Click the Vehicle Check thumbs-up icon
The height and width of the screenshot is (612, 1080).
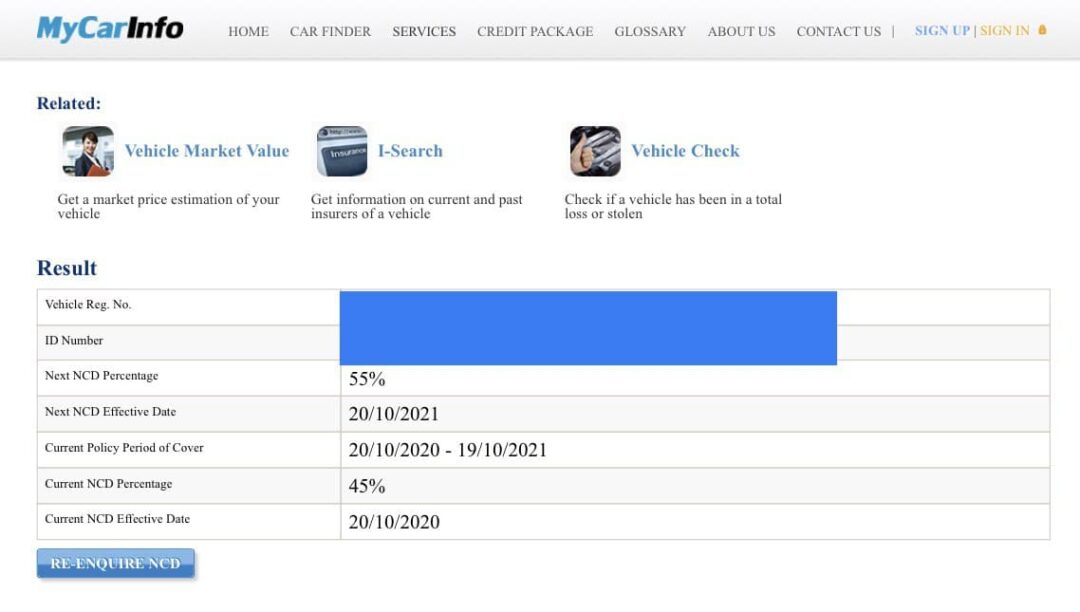pos(595,151)
